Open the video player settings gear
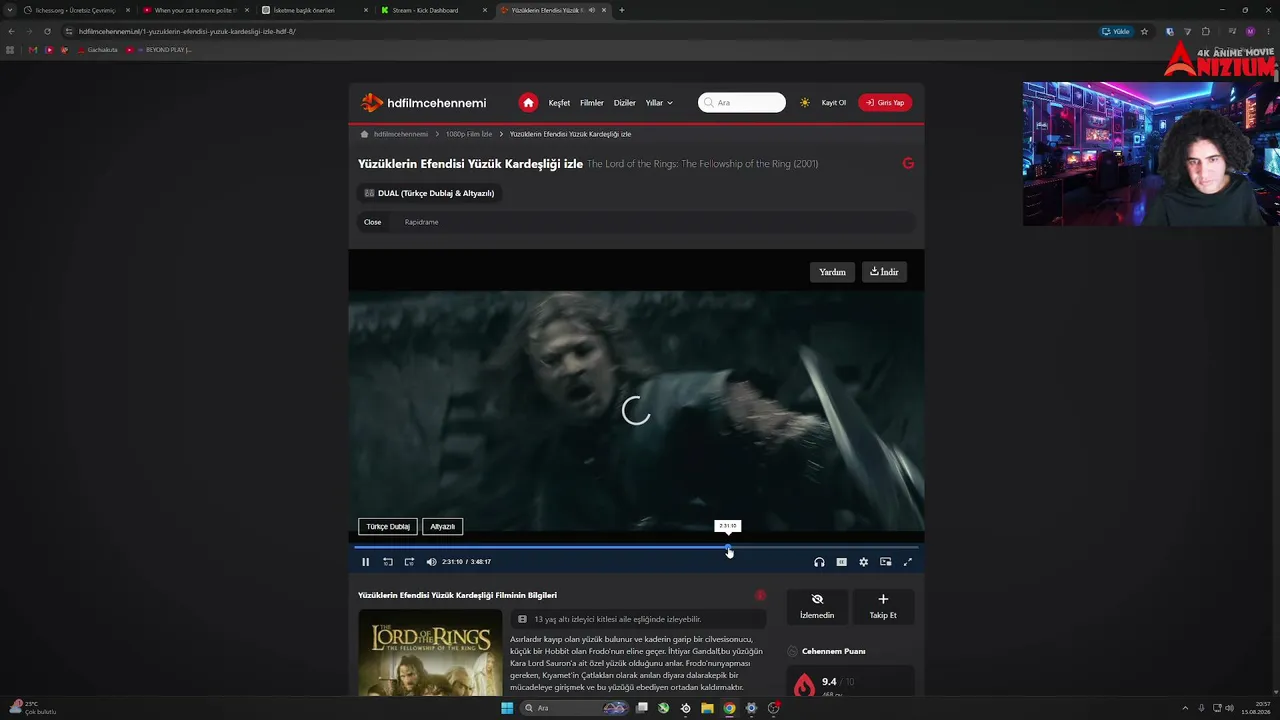This screenshot has width=1280, height=720. point(863,562)
